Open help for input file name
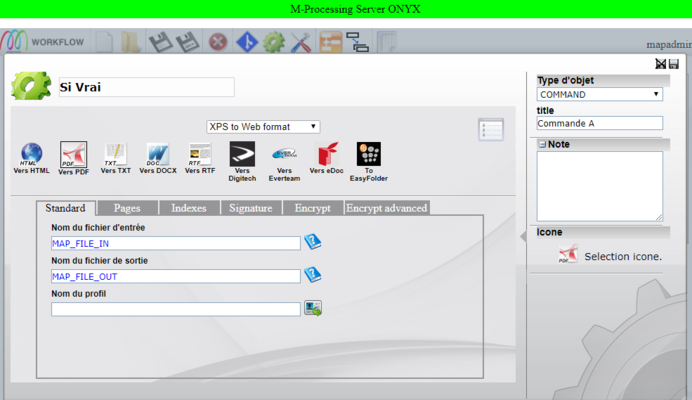Image resolution: width=692 pixels, height=400 pixels. (x=312, y=242)
